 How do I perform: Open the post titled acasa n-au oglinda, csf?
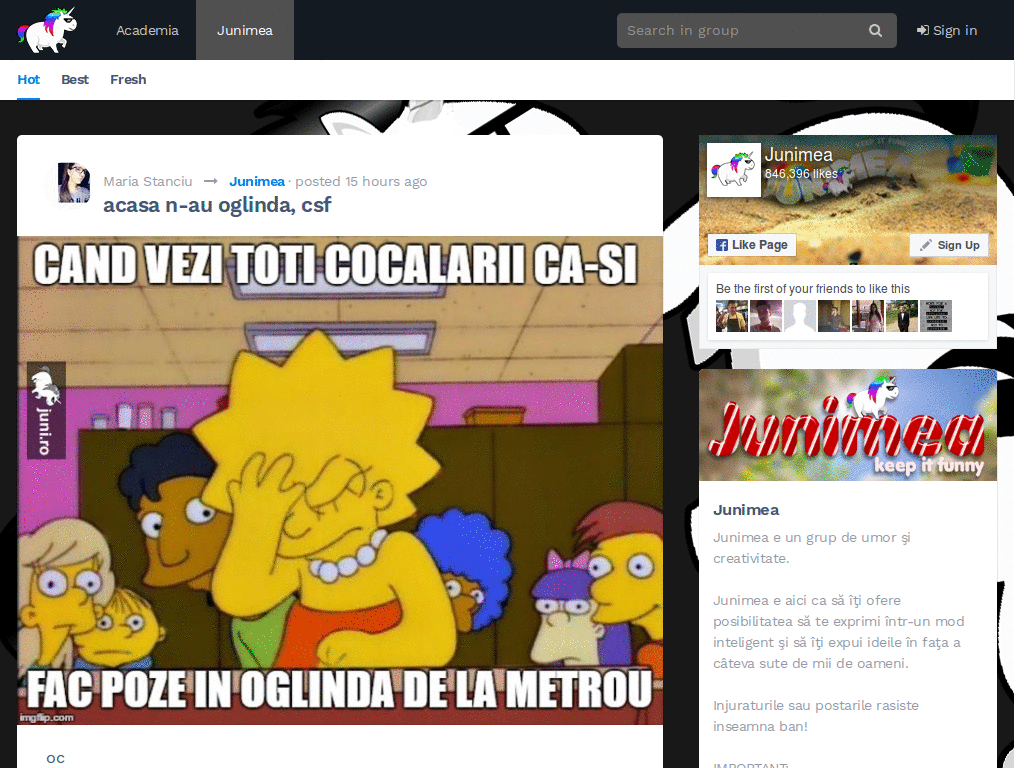point(217,205)
